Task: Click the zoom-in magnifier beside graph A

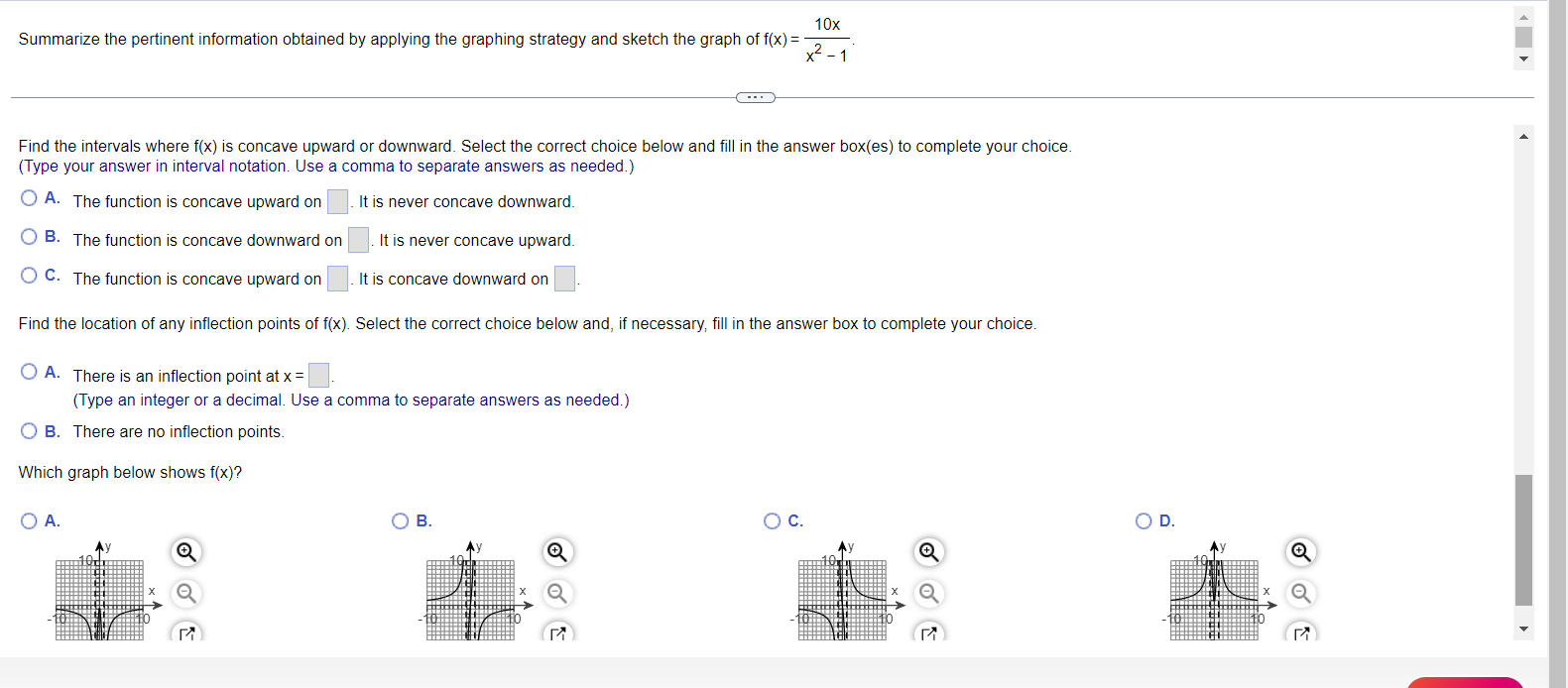Action: tap(186, 551)
